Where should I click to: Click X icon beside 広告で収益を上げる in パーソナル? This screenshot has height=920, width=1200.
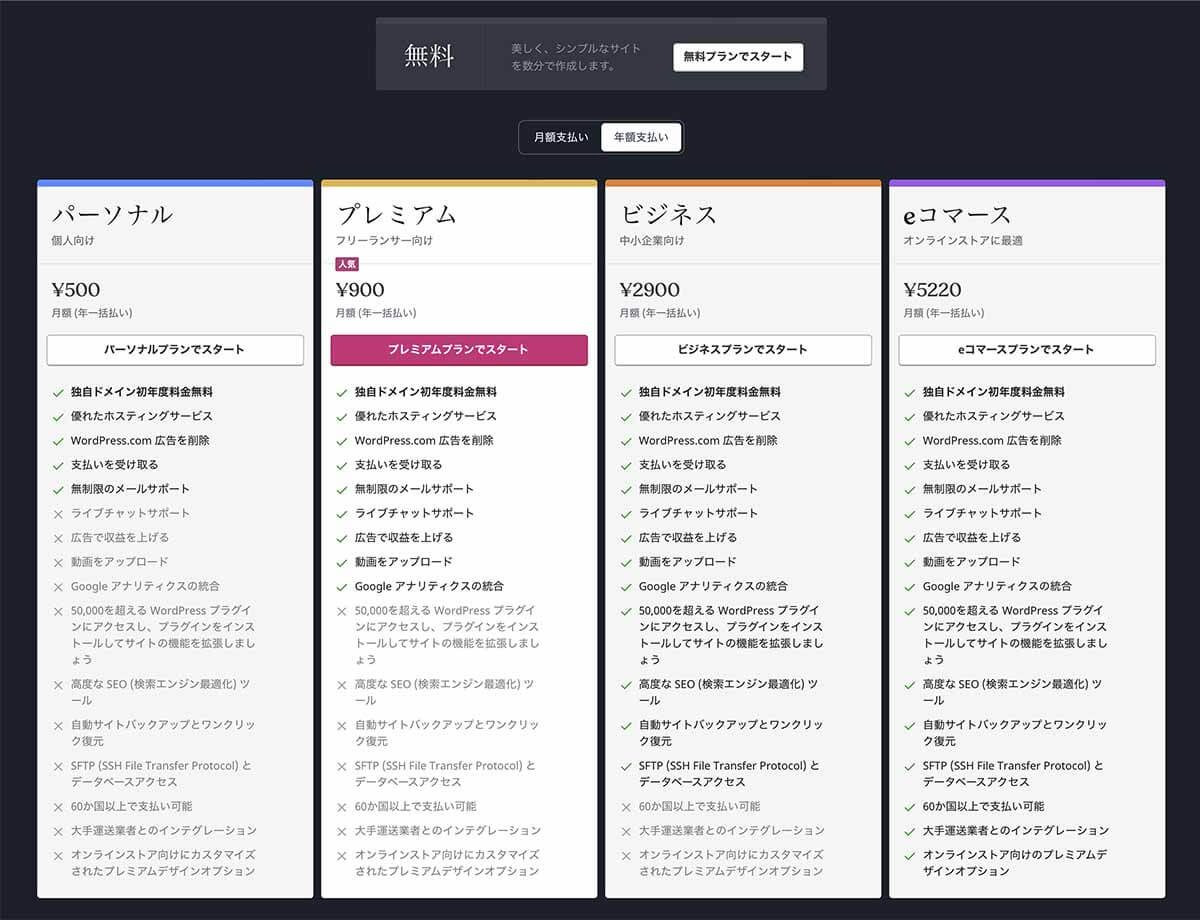tap(58, 538)
